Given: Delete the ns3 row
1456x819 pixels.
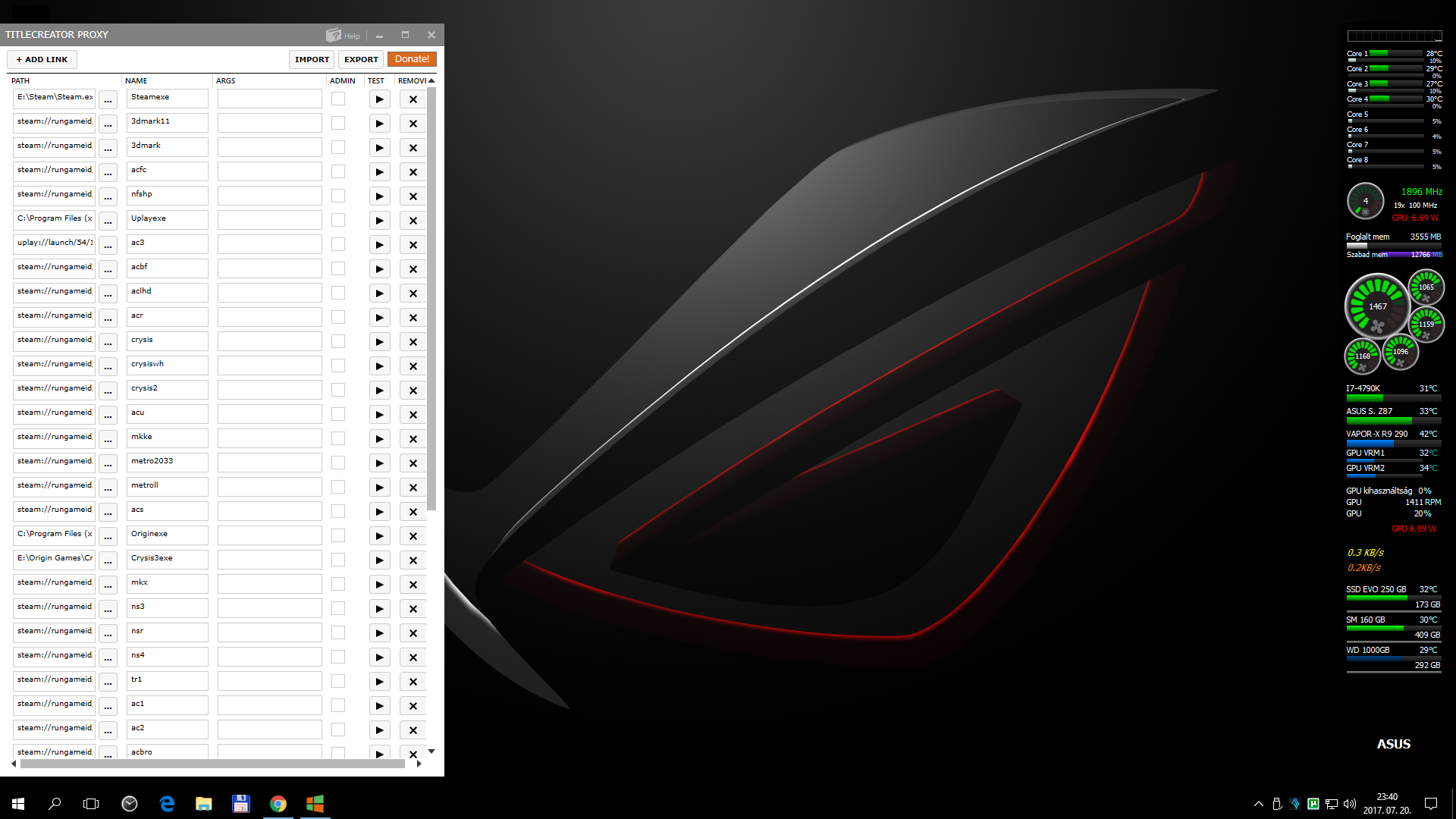Looking at the screenshot, I should point(413,609).
